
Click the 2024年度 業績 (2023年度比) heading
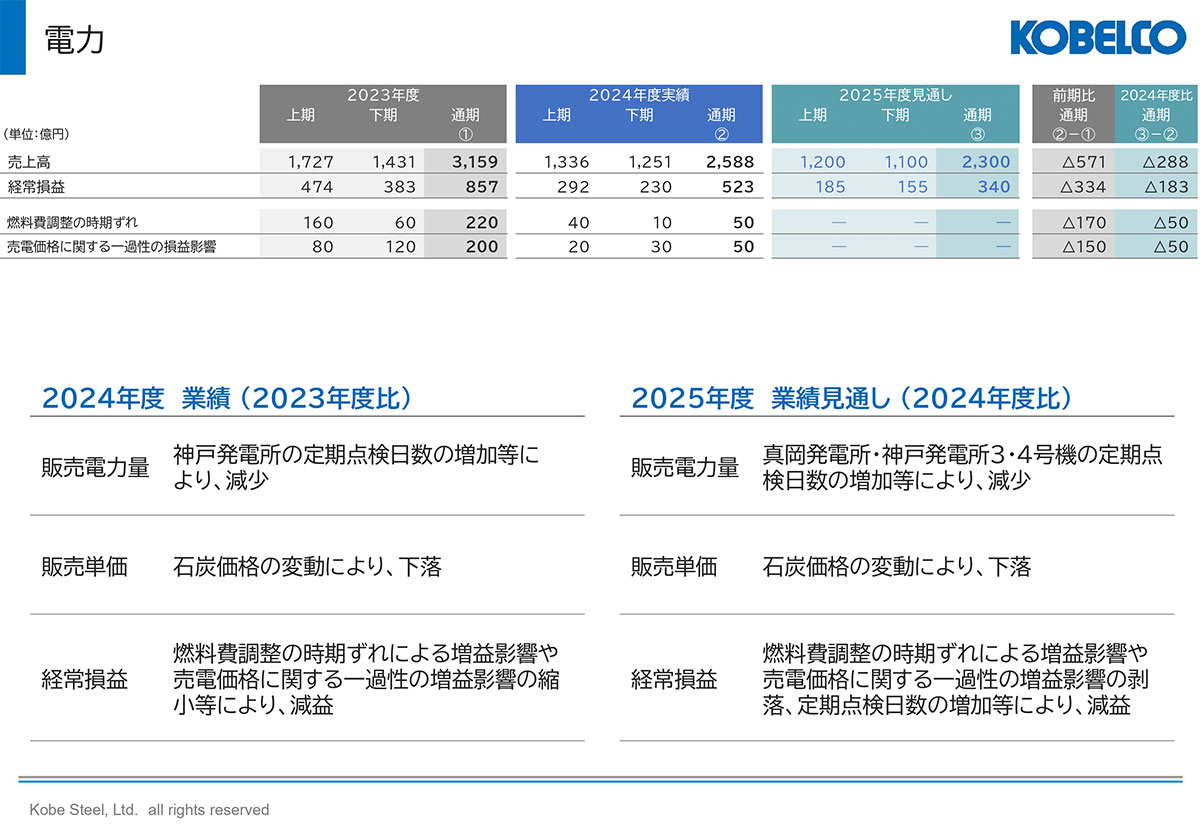point(227,398)
